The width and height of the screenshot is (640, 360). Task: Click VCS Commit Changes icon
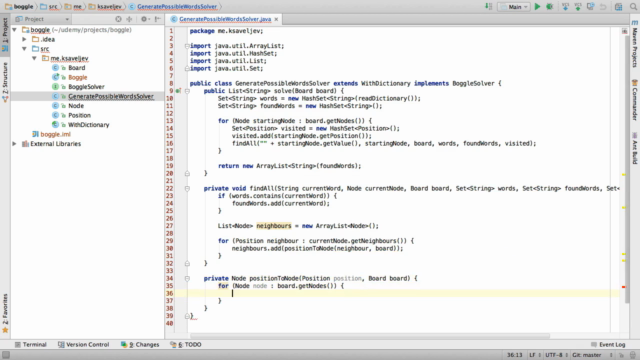point(578,7)
